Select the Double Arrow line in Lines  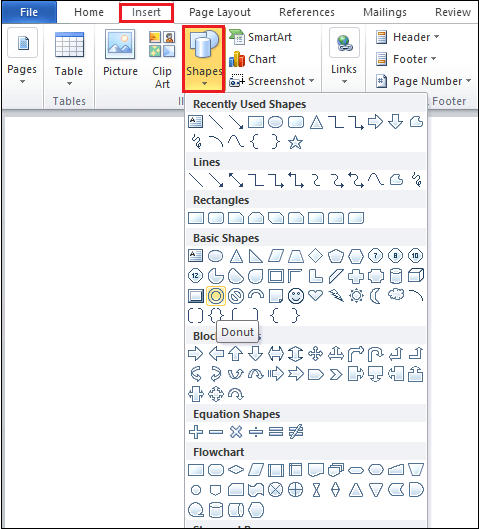click(x=236, y=180)
